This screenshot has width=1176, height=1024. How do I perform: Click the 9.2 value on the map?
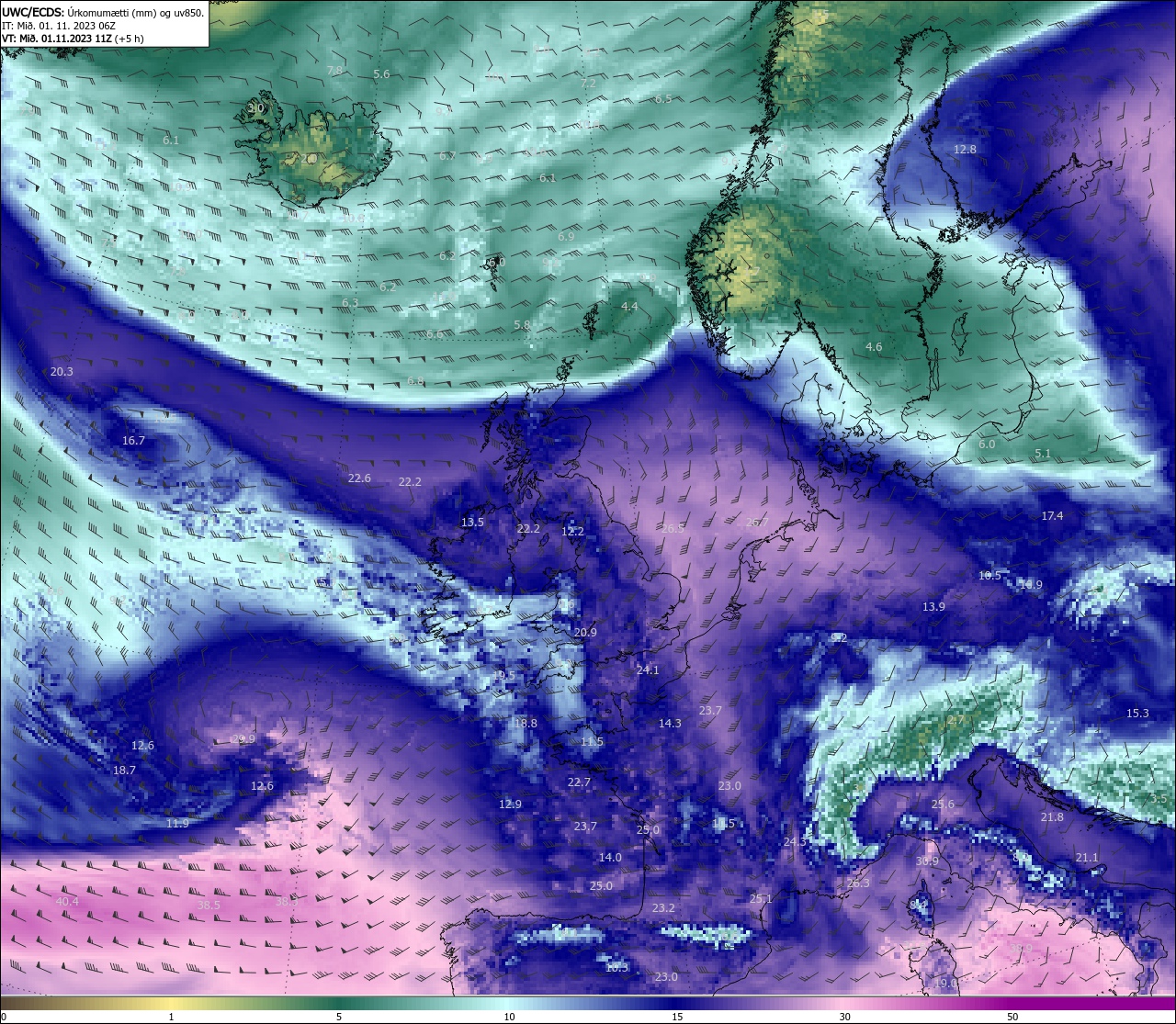pyautogui.click(x=839, y=638)
